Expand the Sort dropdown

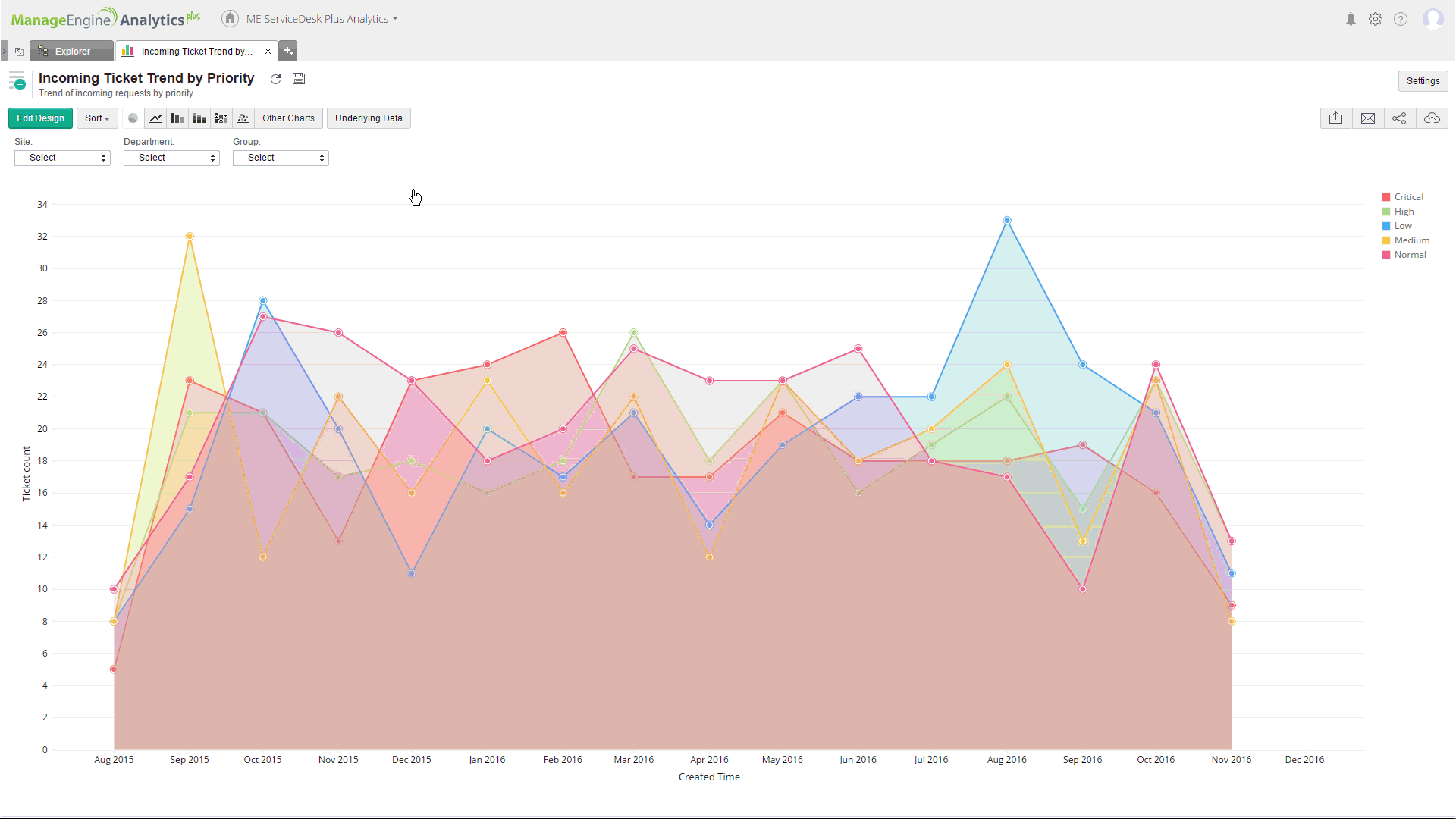[97, 118]
